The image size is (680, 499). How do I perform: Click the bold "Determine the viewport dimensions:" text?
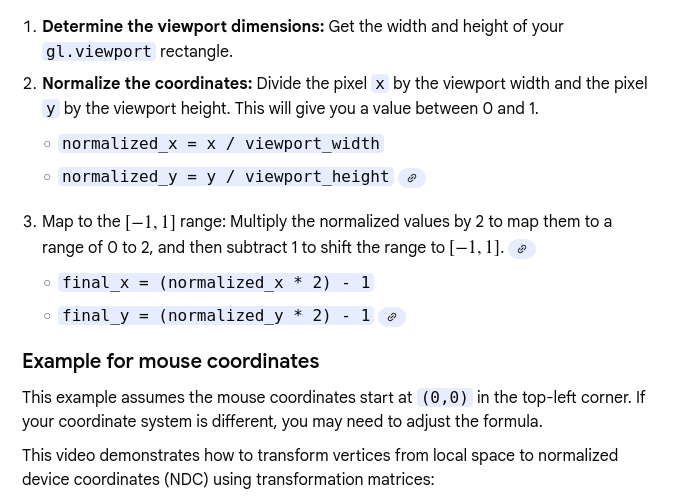(x=183, y=27)
